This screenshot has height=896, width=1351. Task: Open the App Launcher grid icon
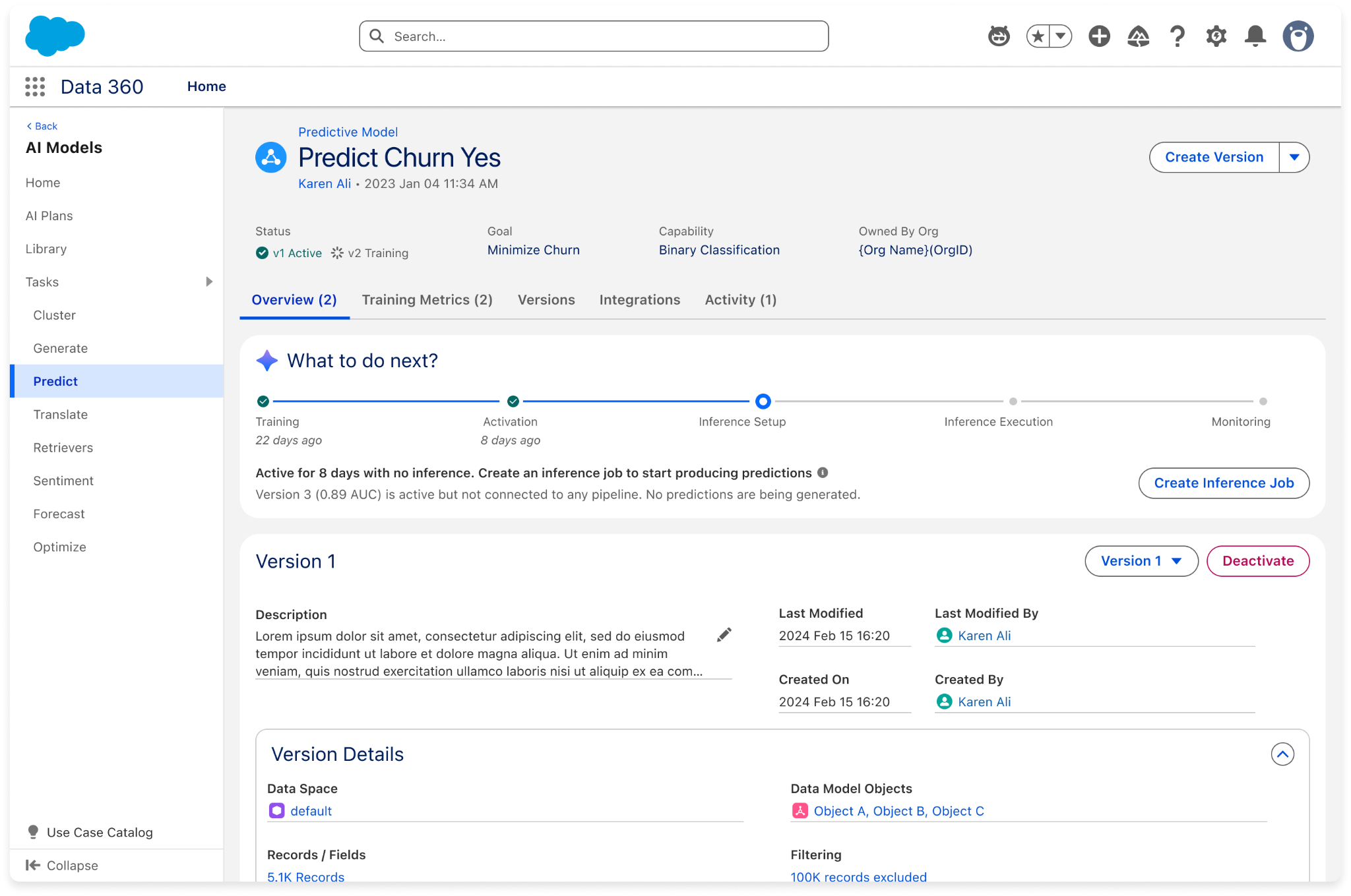tap(35, 86)
